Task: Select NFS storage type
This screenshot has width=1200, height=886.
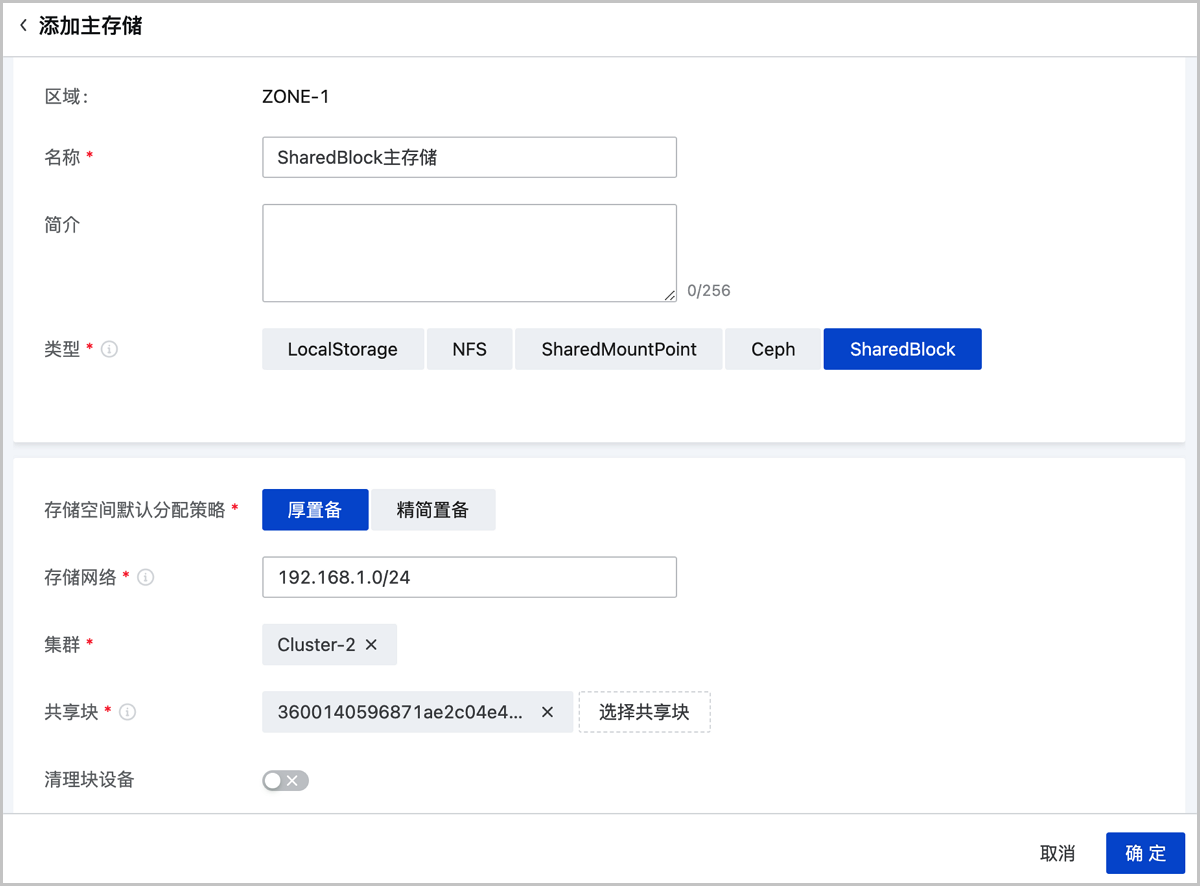Action: [469, 349]
